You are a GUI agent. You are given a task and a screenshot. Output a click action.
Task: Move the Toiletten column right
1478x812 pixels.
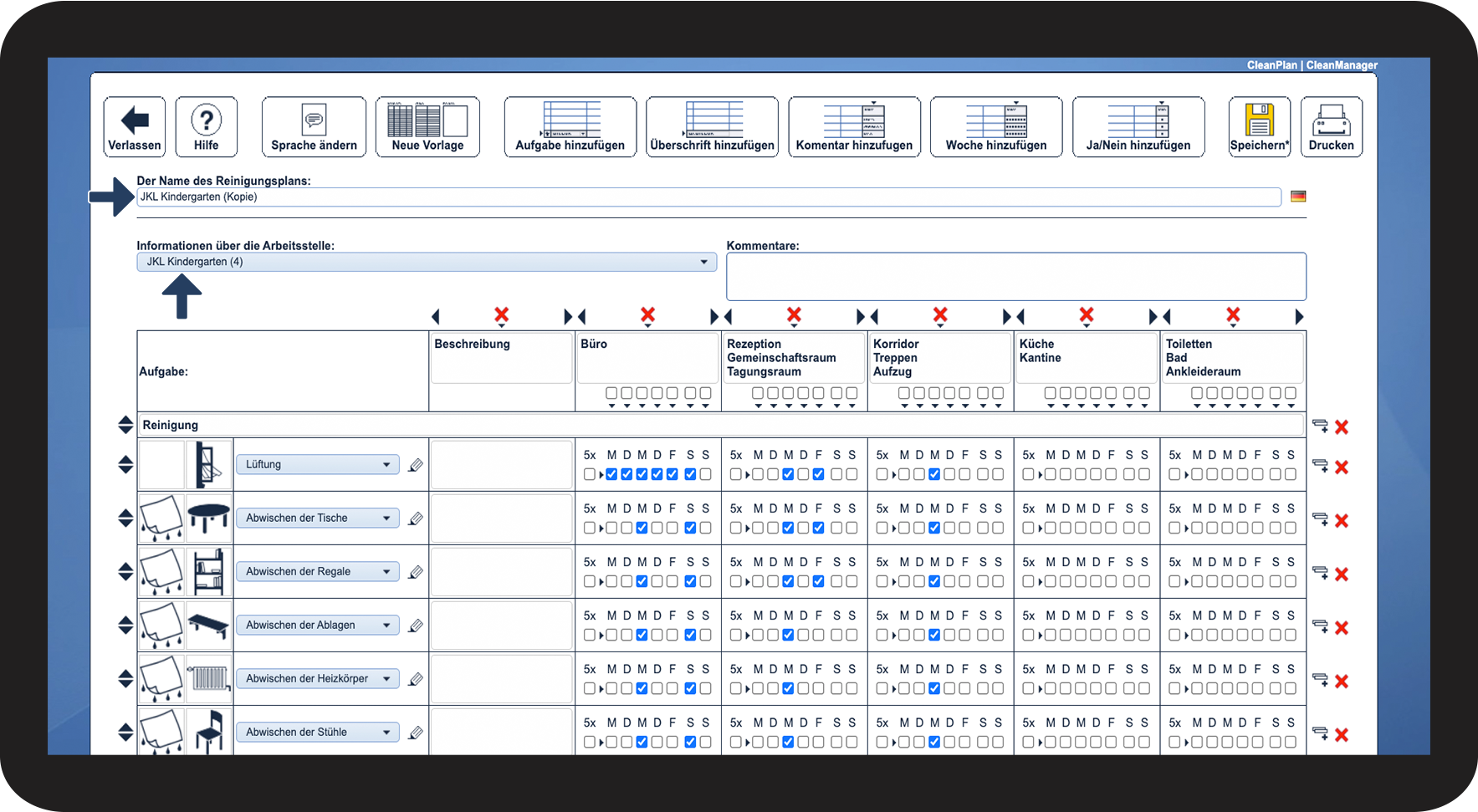click(x=1299, y=317)
